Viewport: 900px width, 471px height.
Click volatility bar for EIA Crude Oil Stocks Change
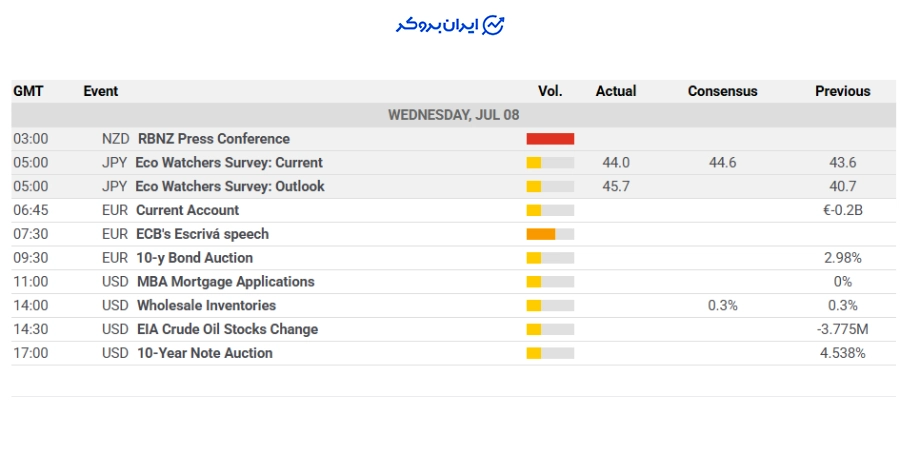[550, 329]
